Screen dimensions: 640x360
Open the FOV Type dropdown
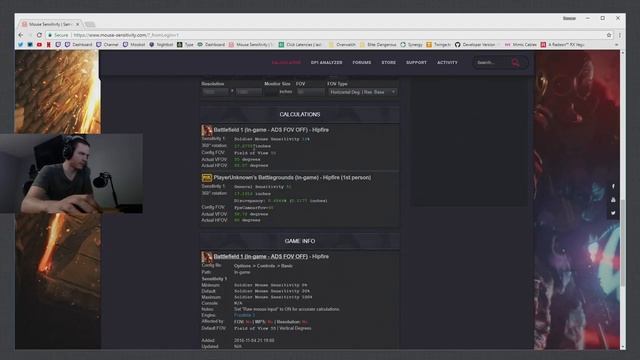(362, 92)
